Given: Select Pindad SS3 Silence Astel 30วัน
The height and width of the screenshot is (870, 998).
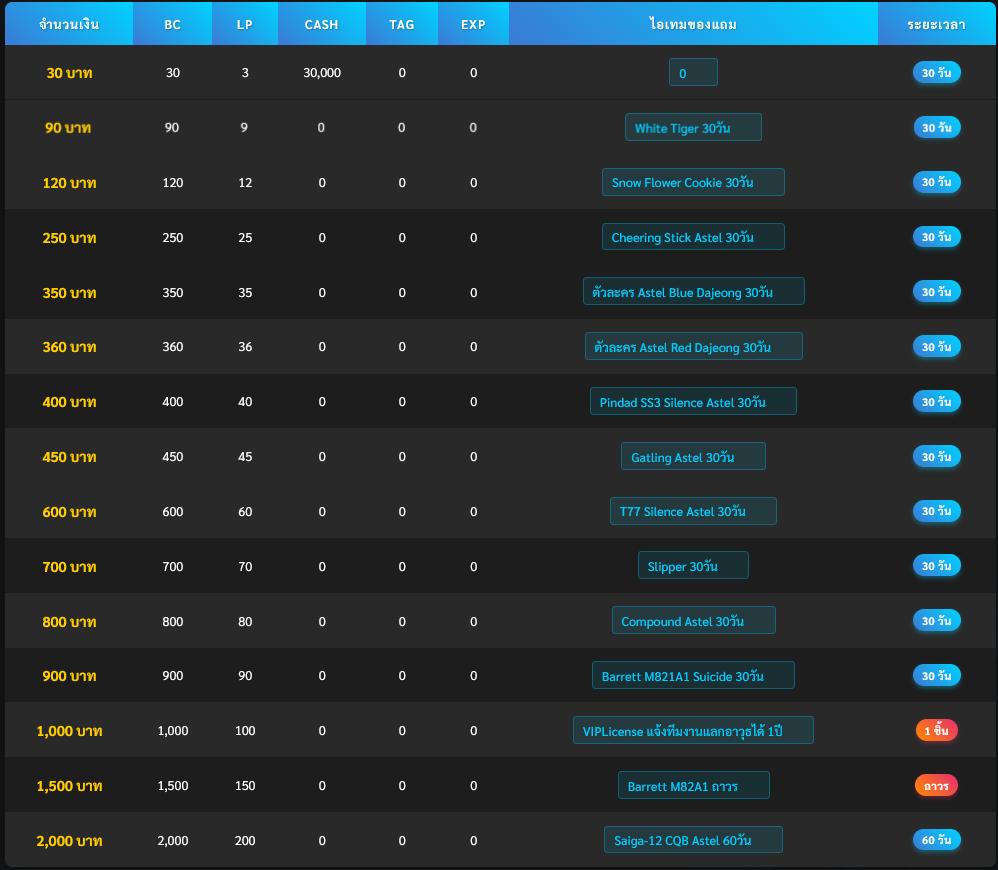Looking at the screenshot, I should [692, 402].
